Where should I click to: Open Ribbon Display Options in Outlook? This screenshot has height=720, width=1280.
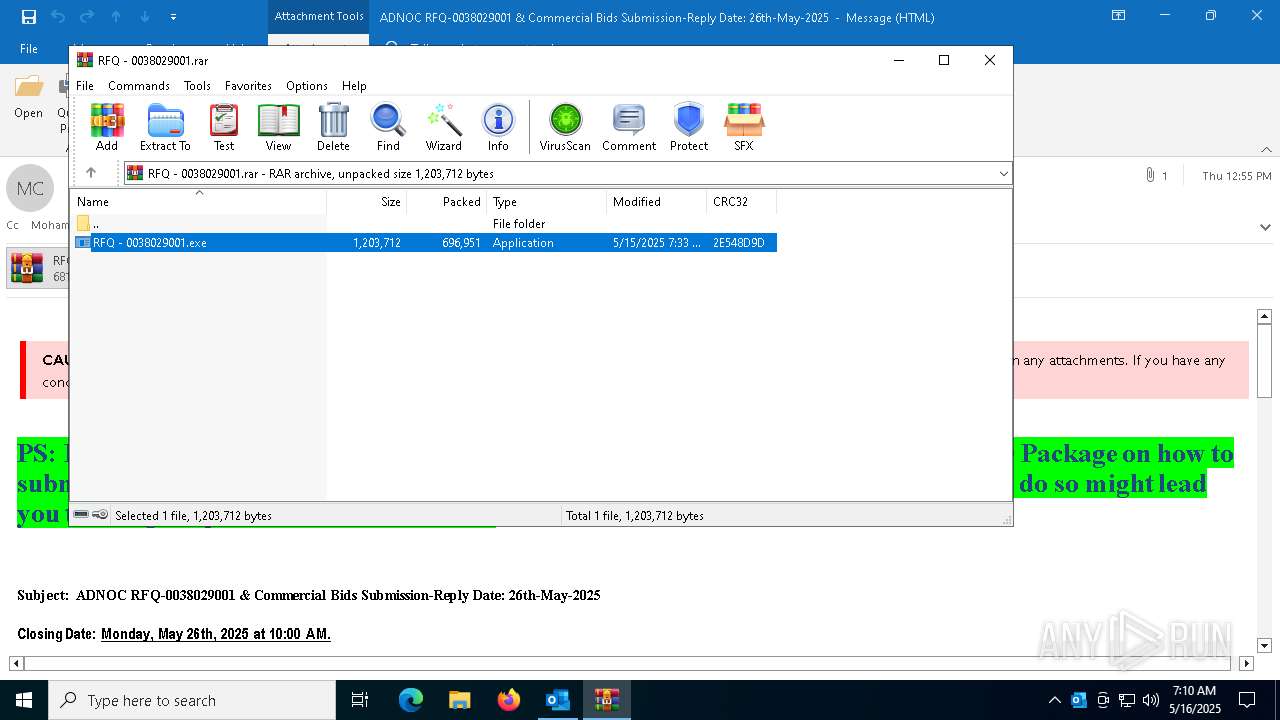click(x=1118, y=16)
